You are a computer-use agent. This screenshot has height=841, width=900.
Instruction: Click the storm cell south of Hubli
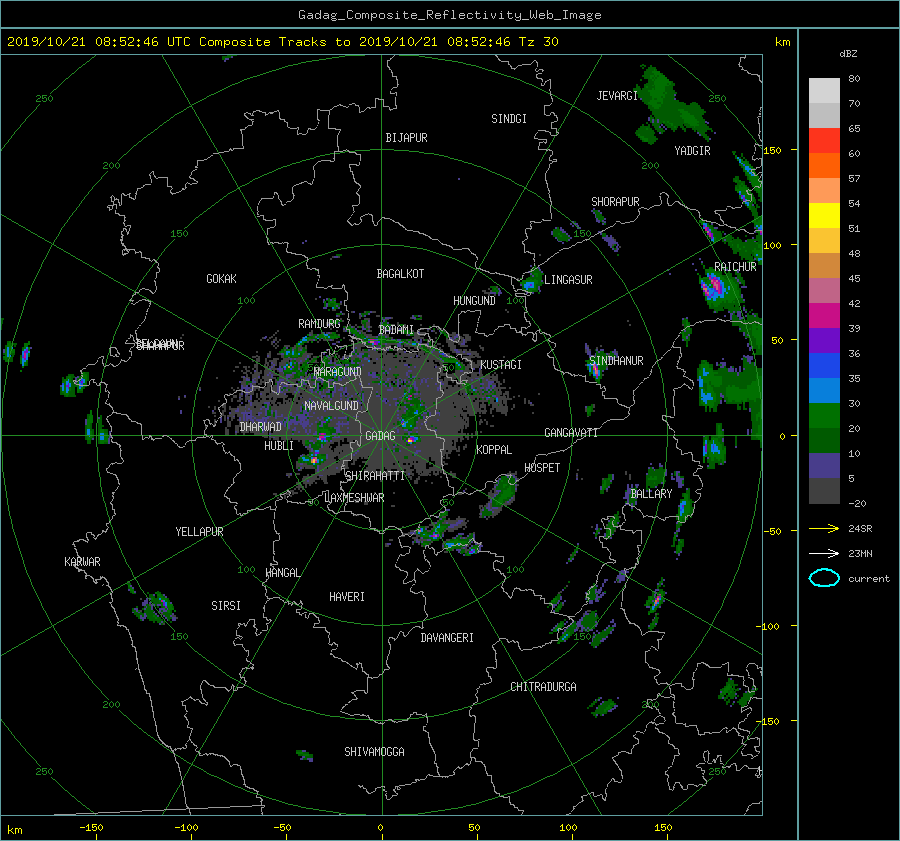click(x=314, y=459)
